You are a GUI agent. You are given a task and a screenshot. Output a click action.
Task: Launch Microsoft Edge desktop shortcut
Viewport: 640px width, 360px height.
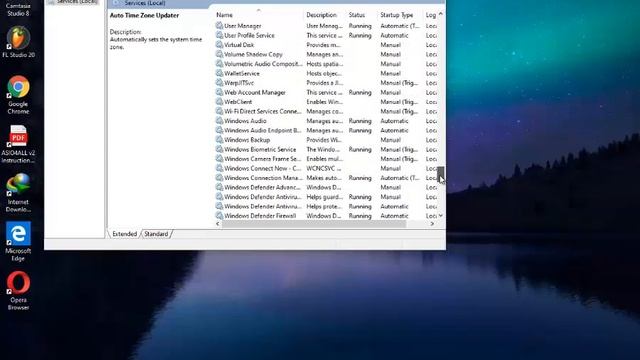[x=18, y=242]
